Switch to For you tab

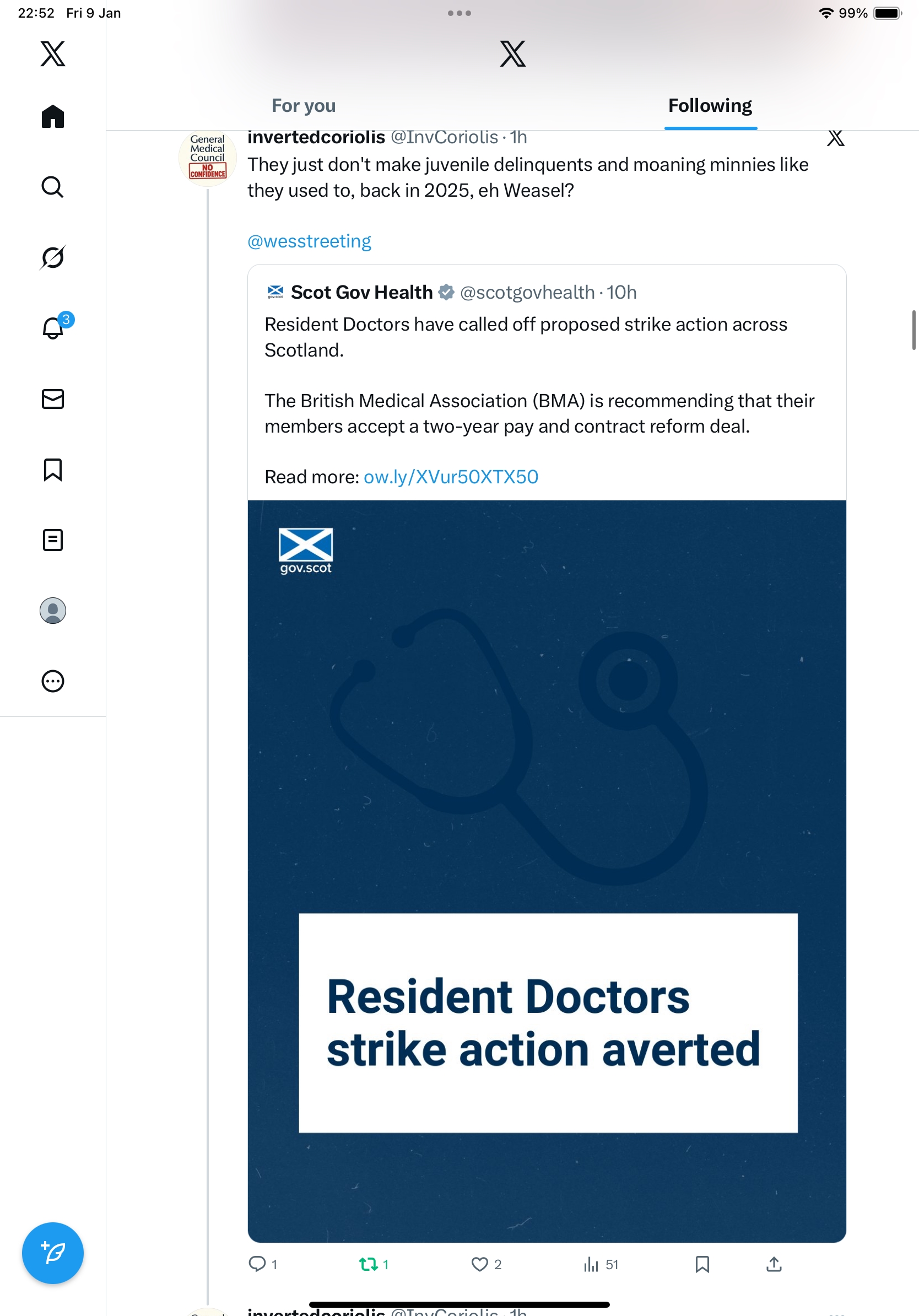(x=304, y=105)
